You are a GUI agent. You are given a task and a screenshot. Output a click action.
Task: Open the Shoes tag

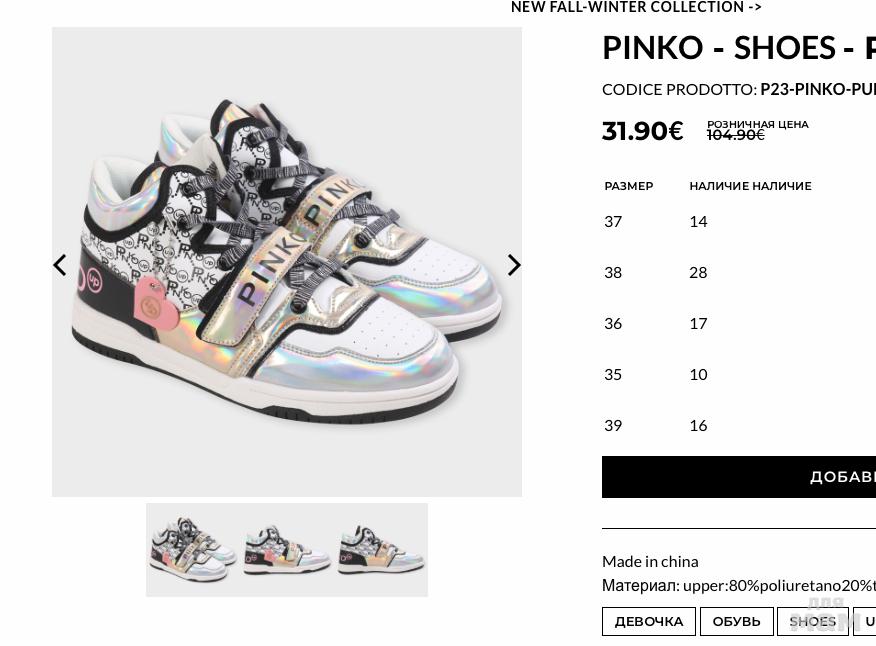click(813, 621)
